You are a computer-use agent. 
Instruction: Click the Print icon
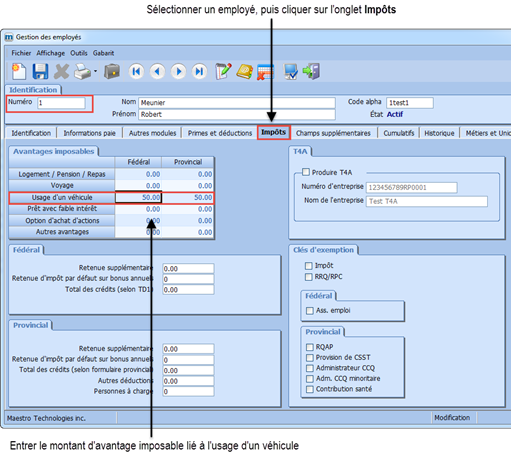coord(82,72)
